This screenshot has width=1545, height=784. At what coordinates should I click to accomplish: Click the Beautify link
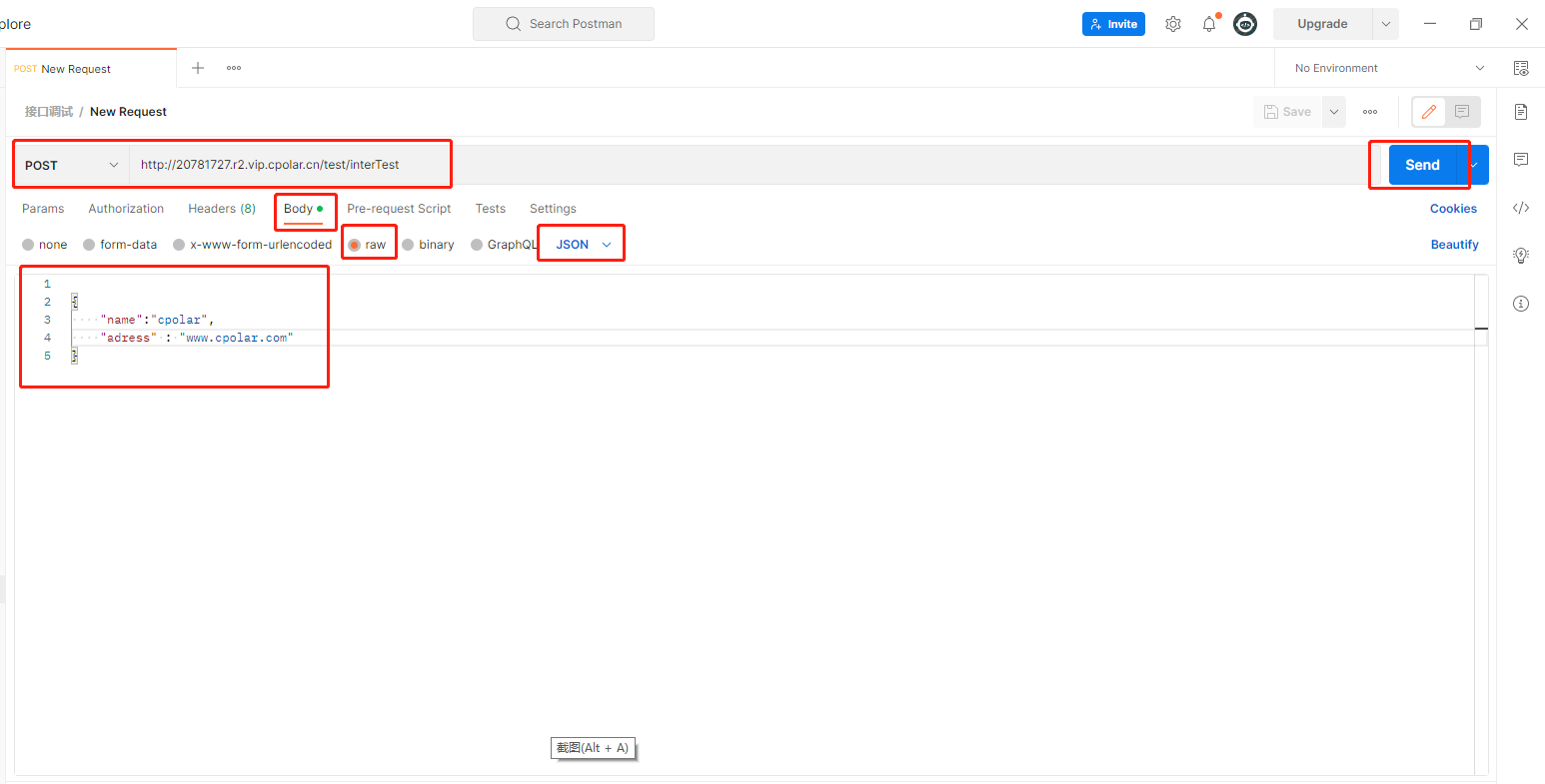click(1454, 244)
